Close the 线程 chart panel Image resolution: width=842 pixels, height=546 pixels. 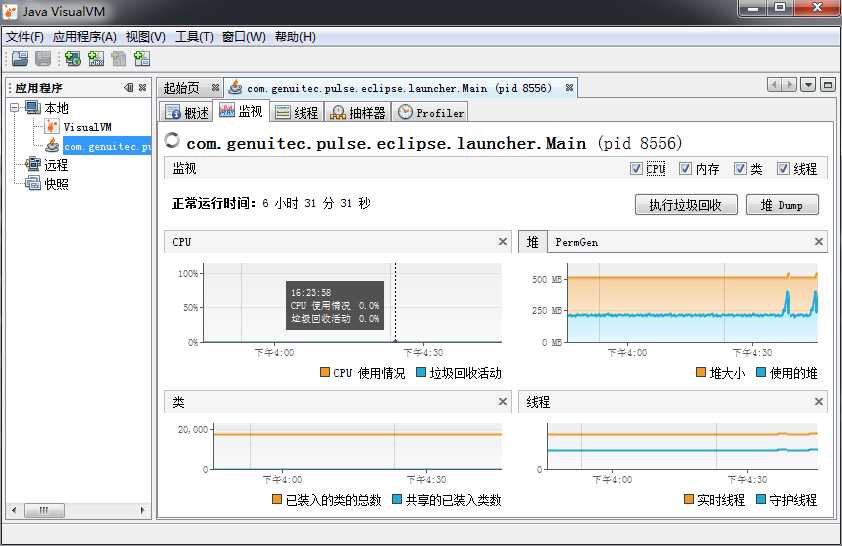(819, 402)
